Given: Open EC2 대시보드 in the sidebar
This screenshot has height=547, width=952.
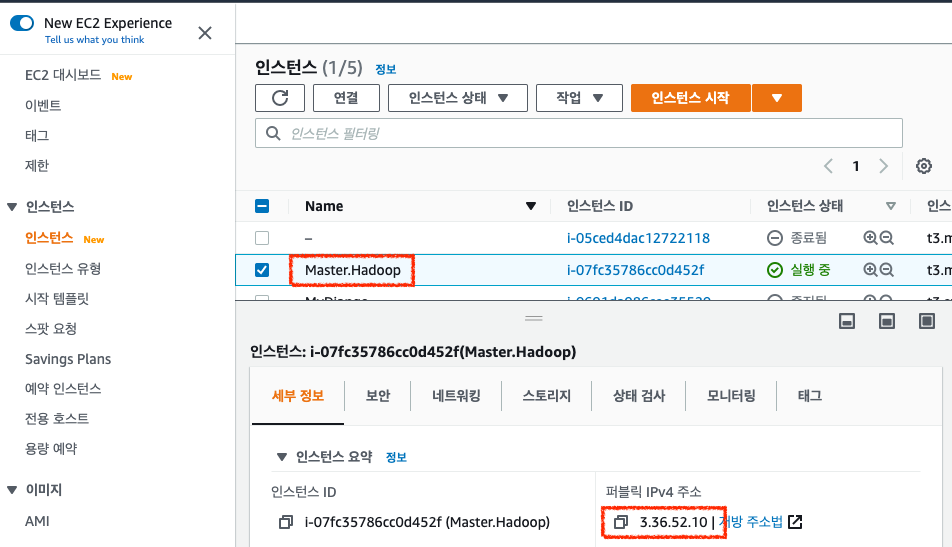Looking at the screenshot, I should 63,75.
